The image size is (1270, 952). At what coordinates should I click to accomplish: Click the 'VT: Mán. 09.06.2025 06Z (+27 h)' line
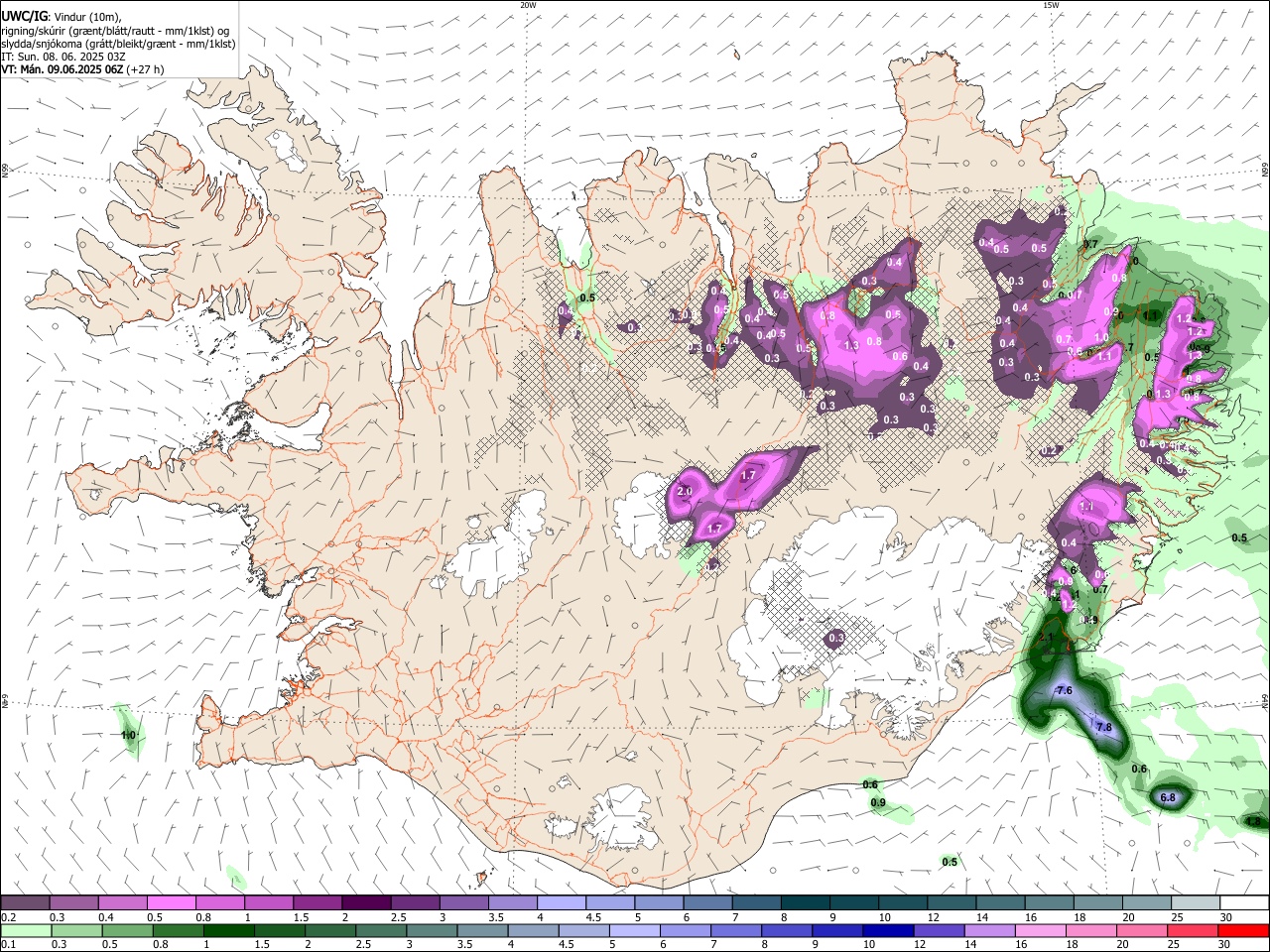point(82,69)
